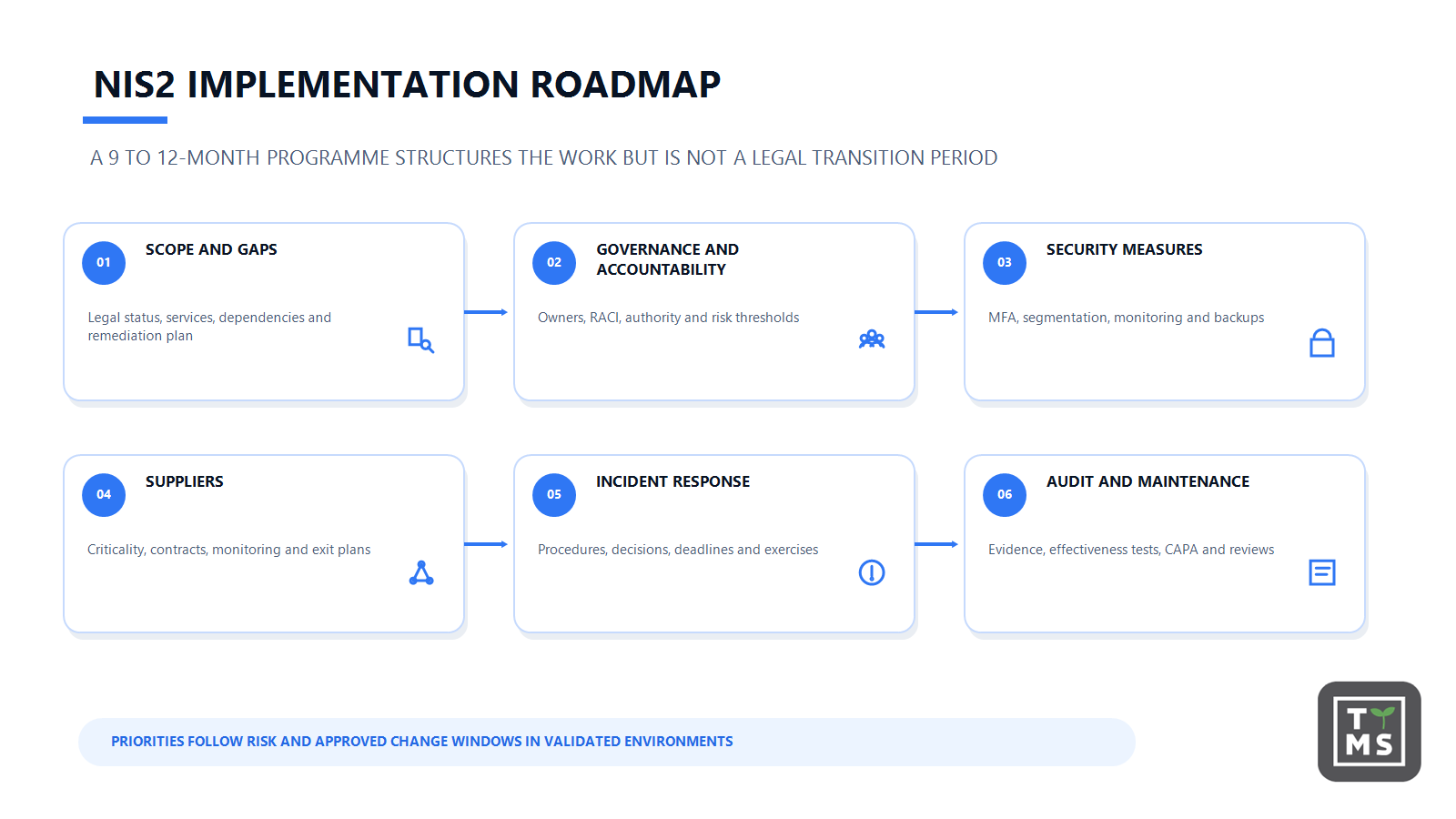This screenshot has height=819, width=1456.
Task: Select the 01 step number circle
Action: pos(104,263)
